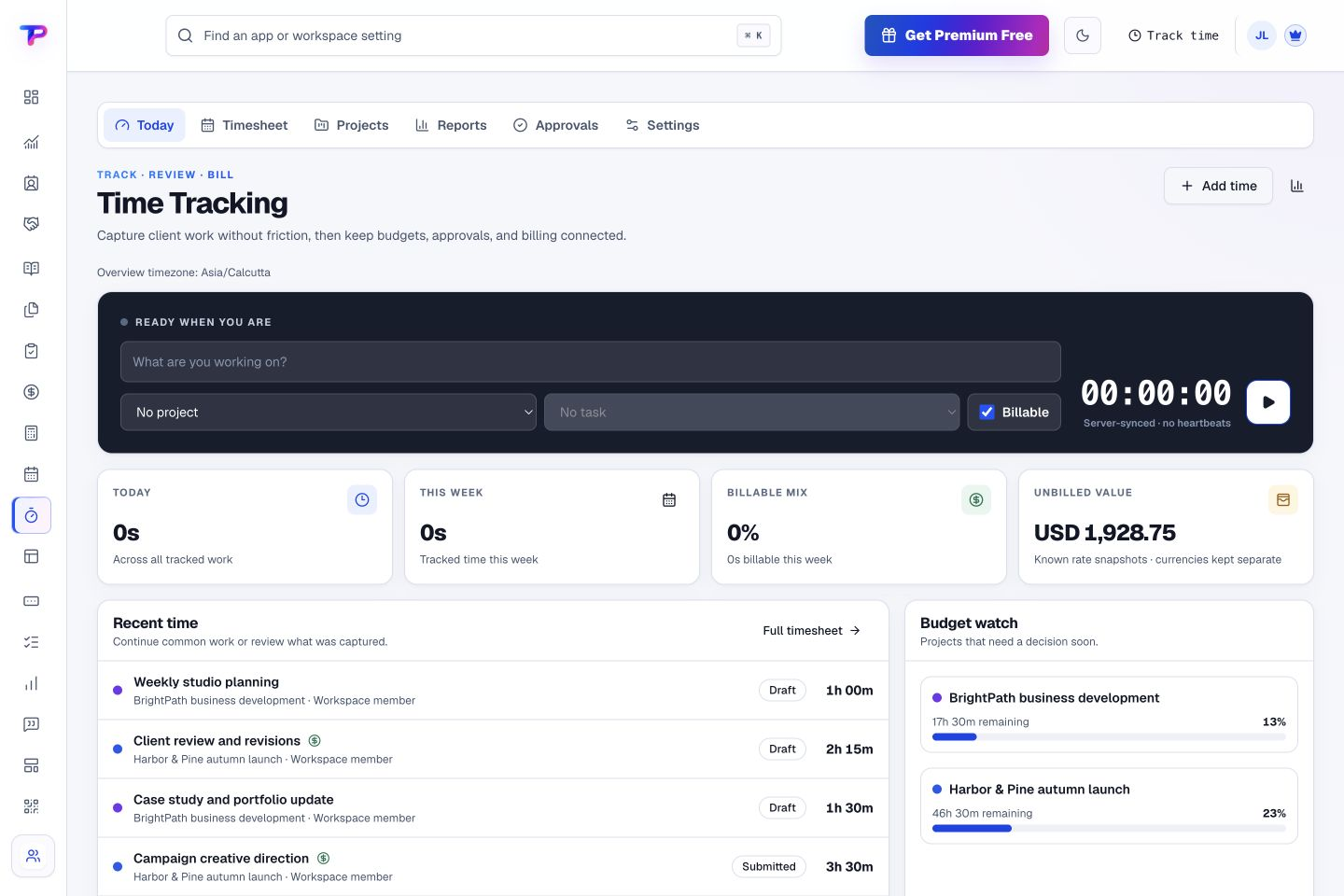Click the crown premium icon

pyautogui.click(x=1295, y=35)
